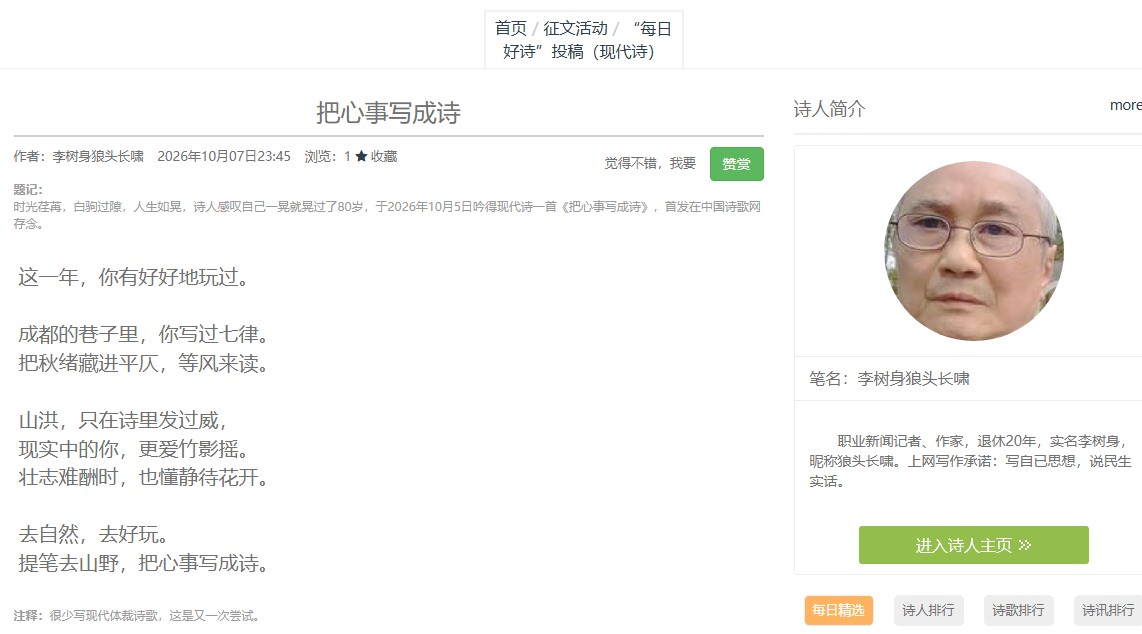The image size is (1142, 634).
Task: Click the pen name 笔名:李树身狼头长啸
Action: (889, 379)
